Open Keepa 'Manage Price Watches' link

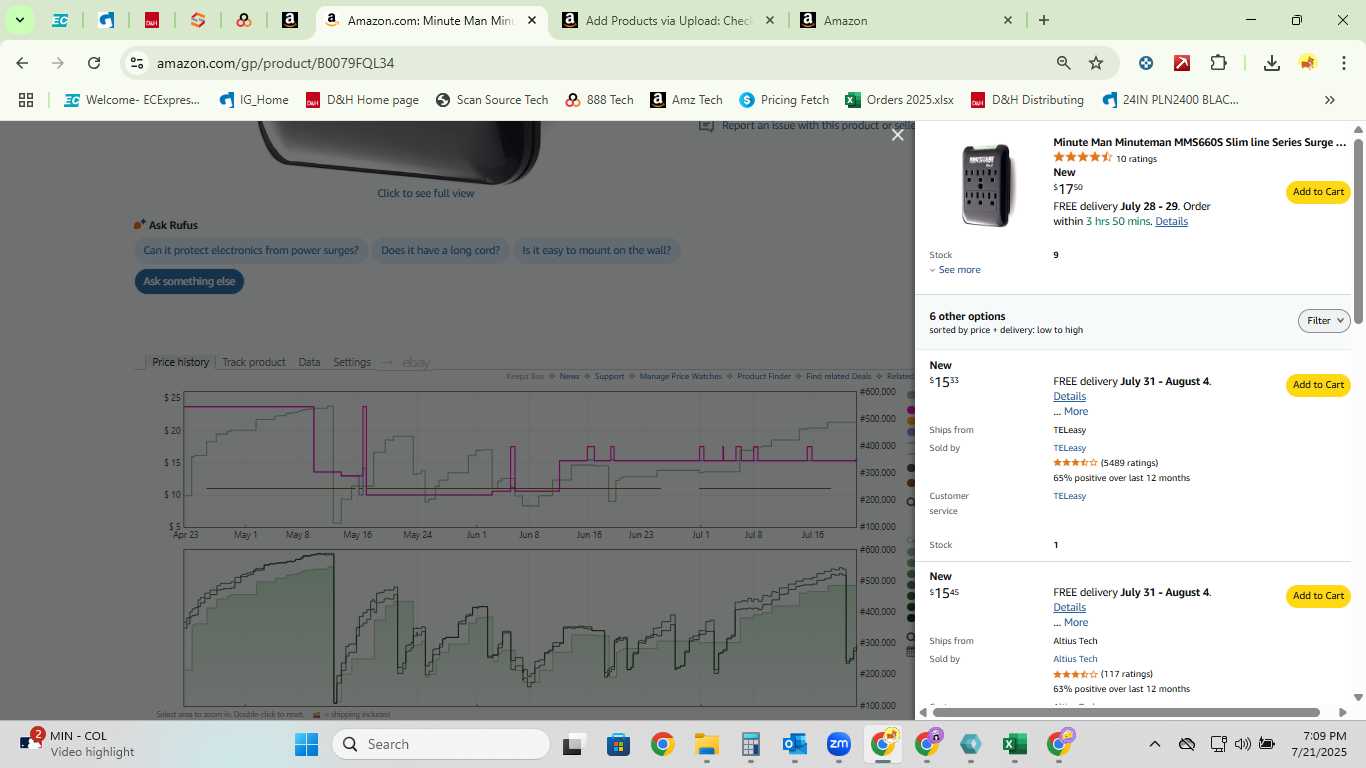[680, 376]
